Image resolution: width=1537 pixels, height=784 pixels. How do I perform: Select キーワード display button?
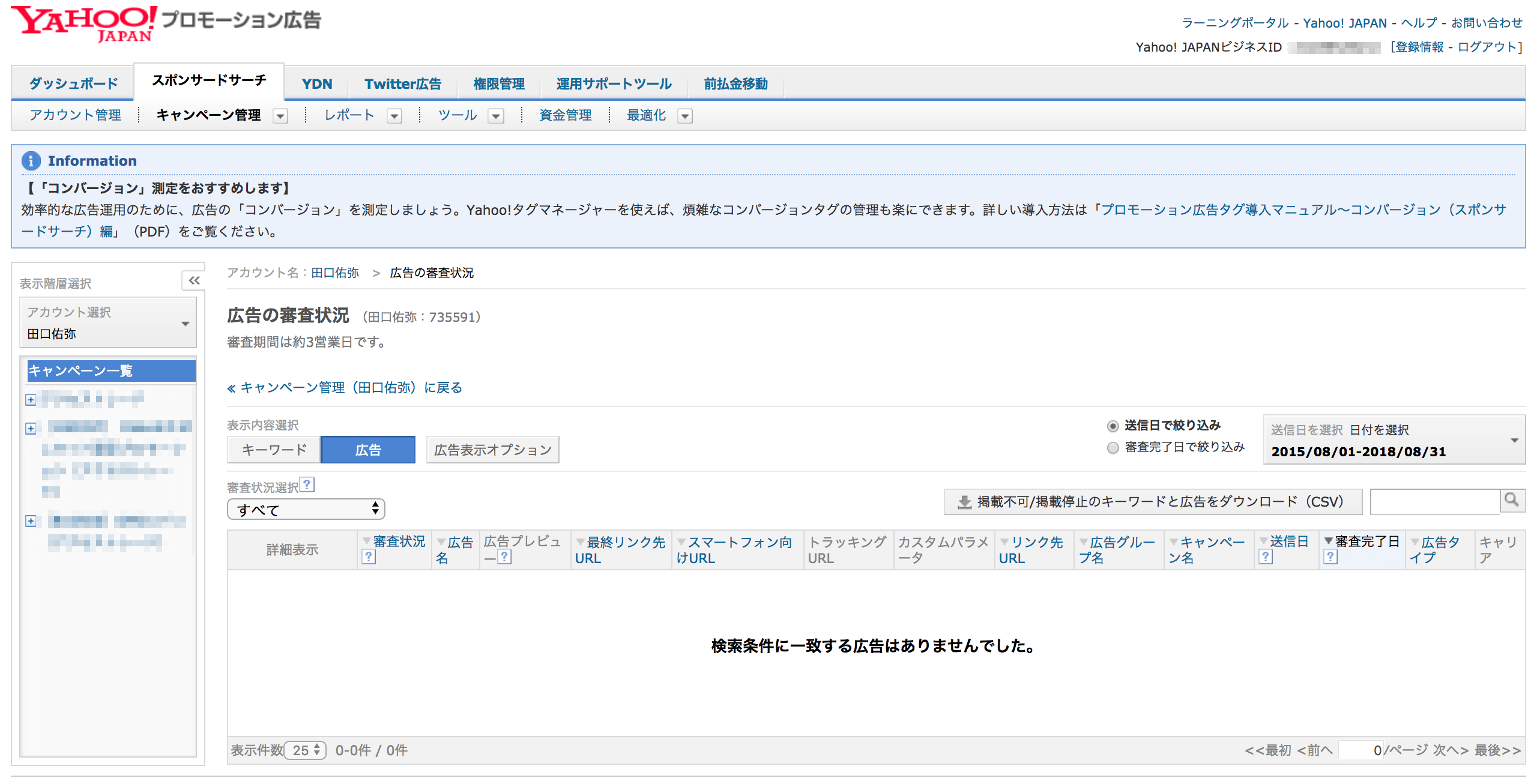tap(274, 450)
